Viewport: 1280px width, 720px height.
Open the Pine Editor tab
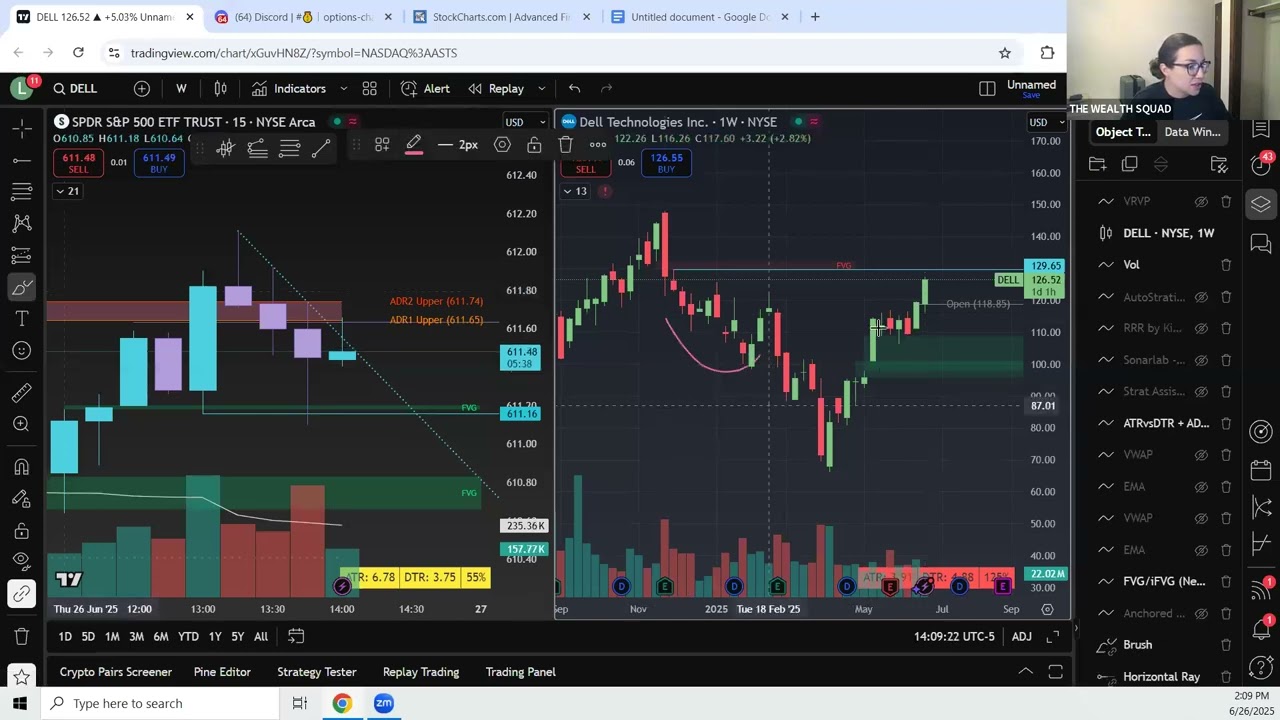[222, 672]
